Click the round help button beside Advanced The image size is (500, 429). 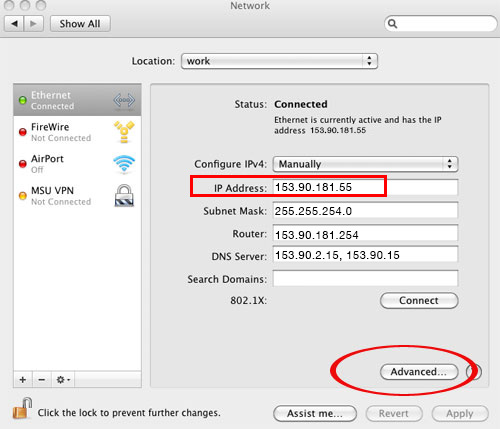click(474, 372)
